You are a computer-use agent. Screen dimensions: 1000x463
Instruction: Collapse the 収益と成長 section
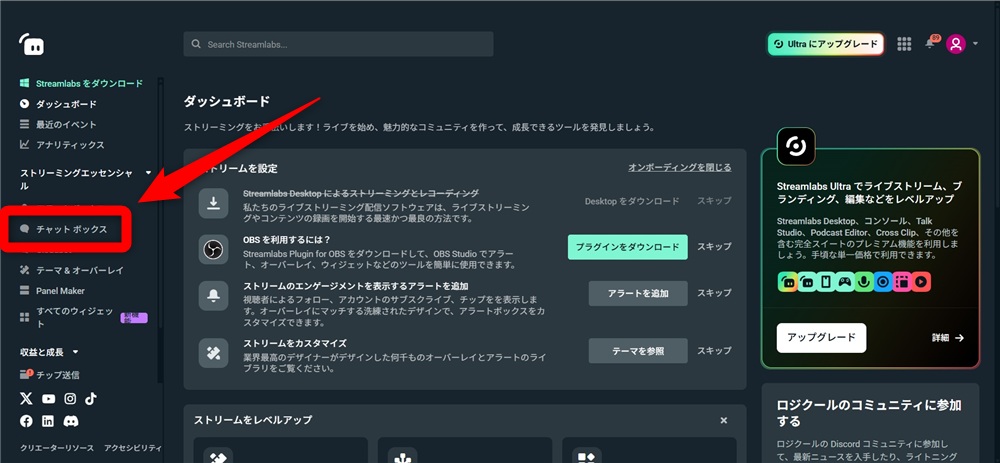pyautogui.click(x=75, y=352)
